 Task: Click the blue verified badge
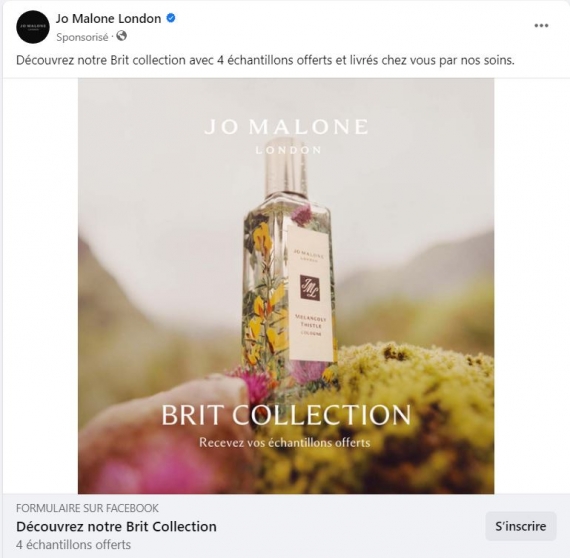tap(171, 18)
